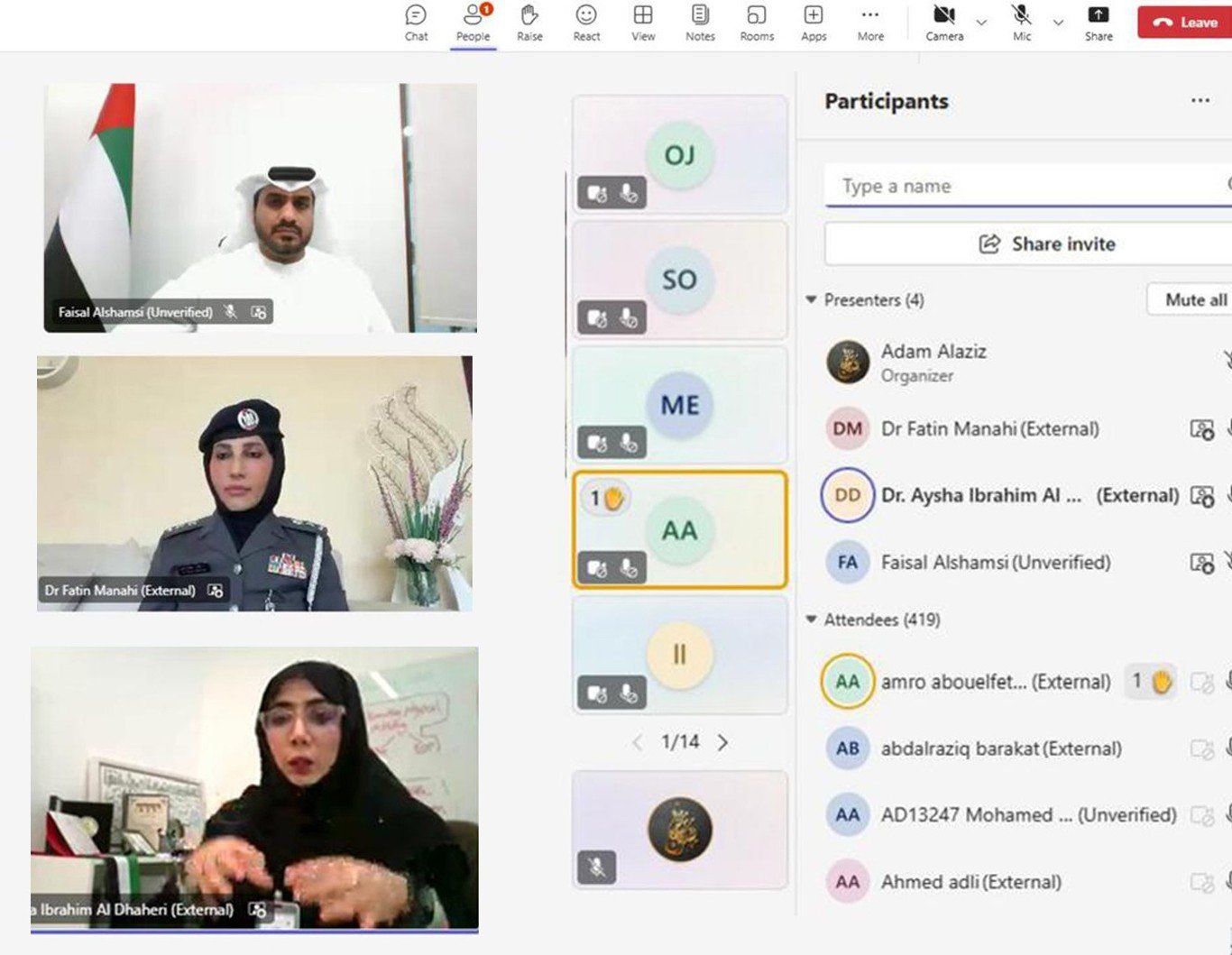This screenshot has width=1232, height=955.
Task: Click the Share invite button
Action: [x=1046, y=243]
